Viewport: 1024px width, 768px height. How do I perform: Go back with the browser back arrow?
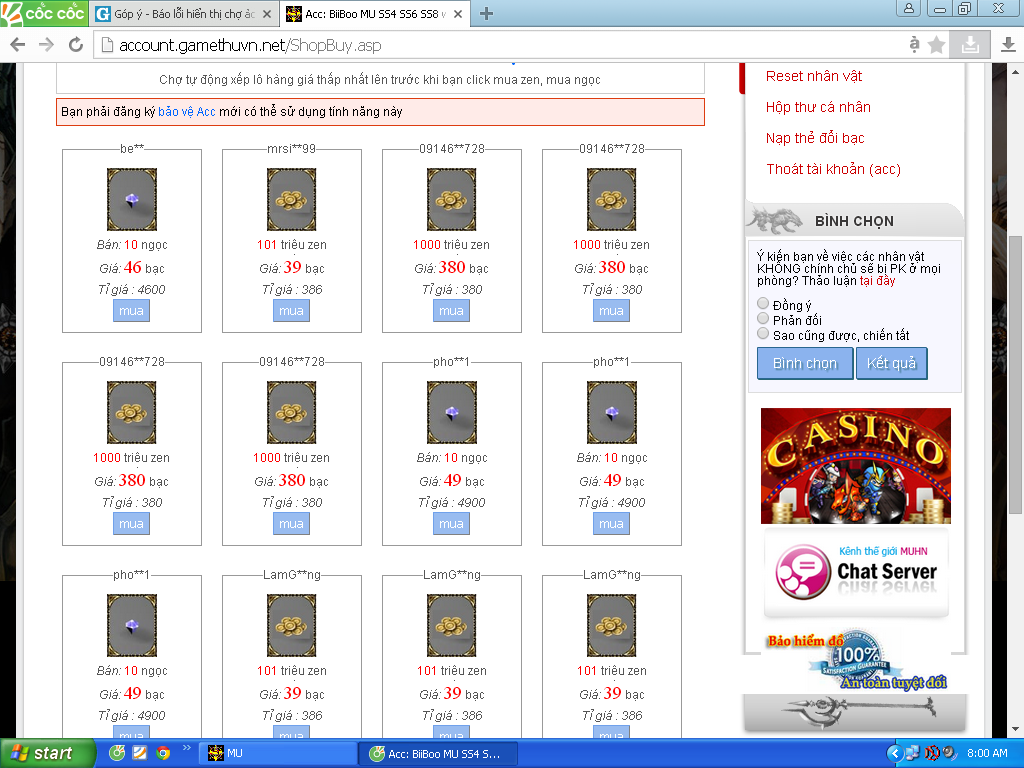18,45
